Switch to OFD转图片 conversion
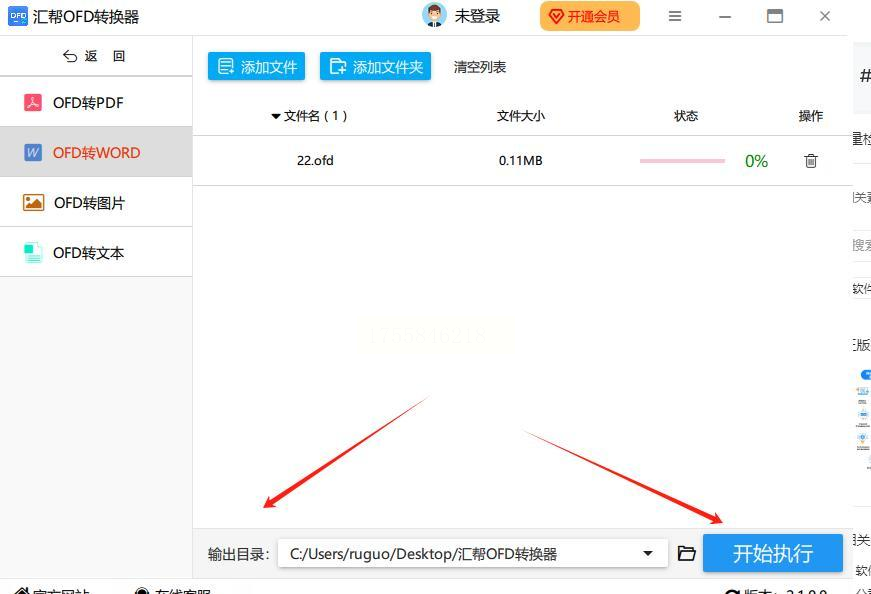Screen dimensions: 871x594 [x=96, y=202]
